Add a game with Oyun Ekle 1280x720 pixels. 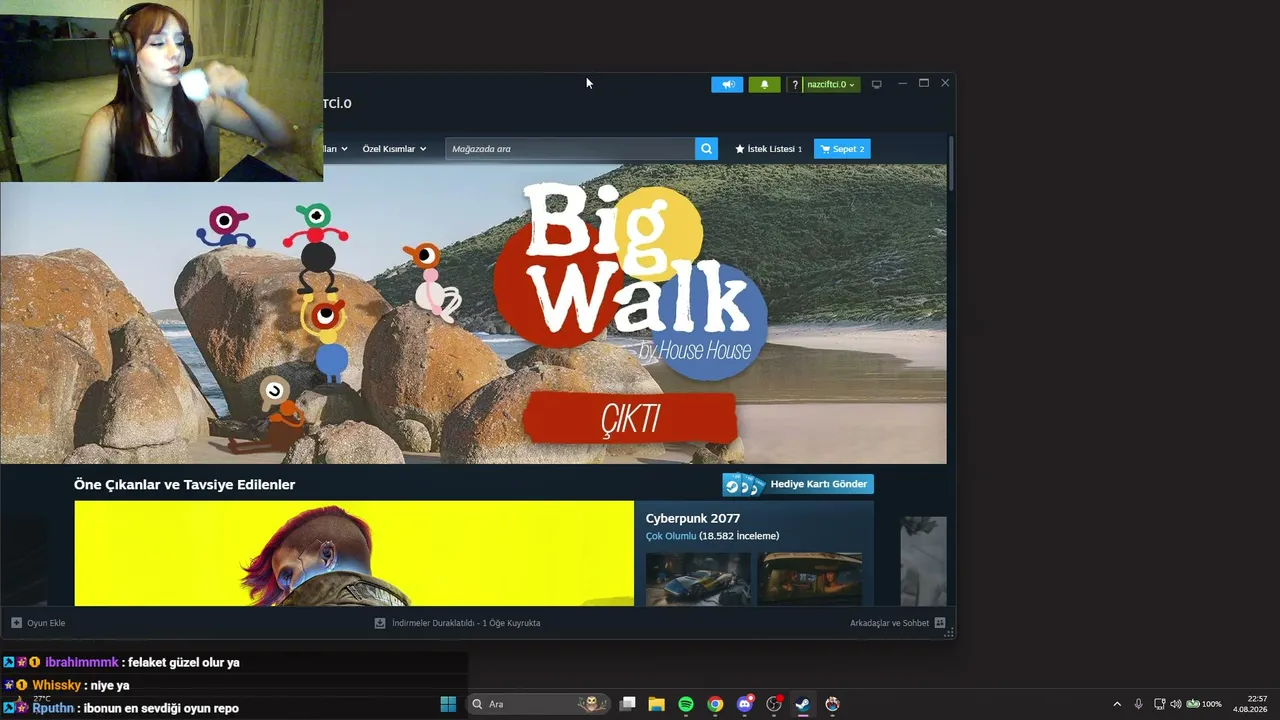(x=38, y=623)
